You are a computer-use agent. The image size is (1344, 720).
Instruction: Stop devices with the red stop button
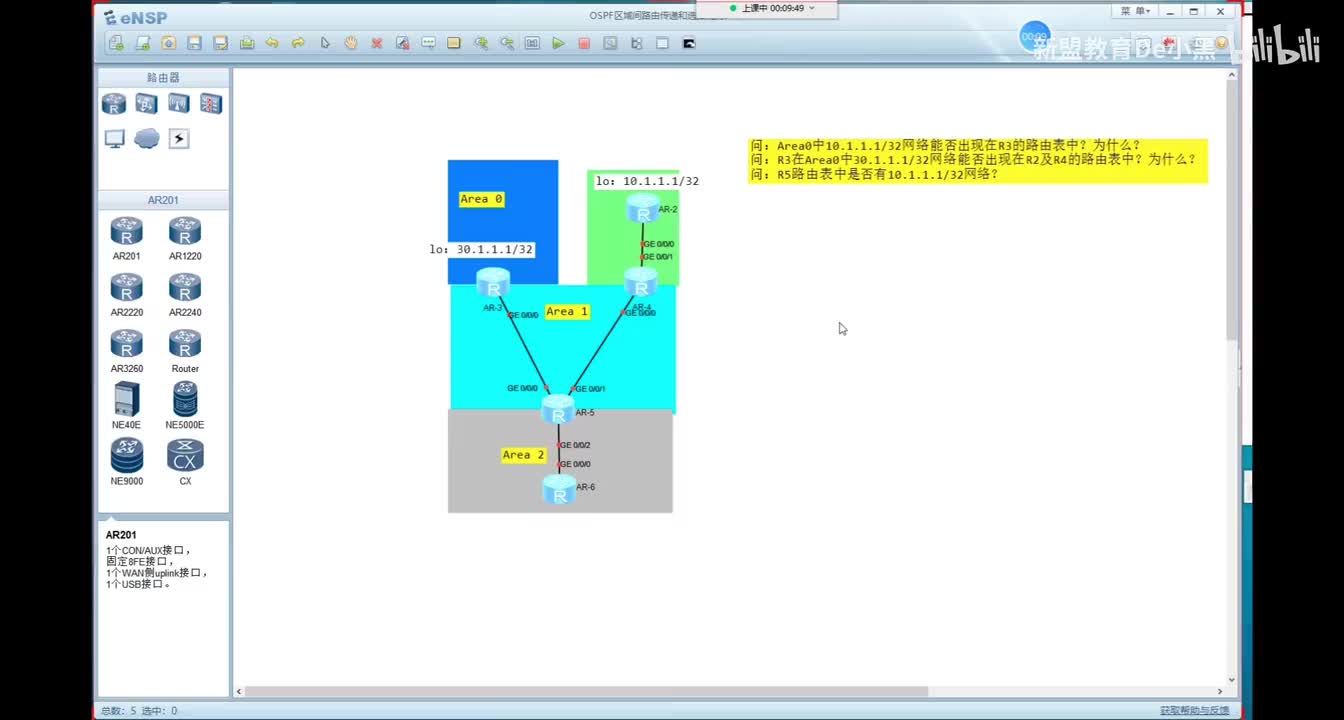(x=584, y=43)
